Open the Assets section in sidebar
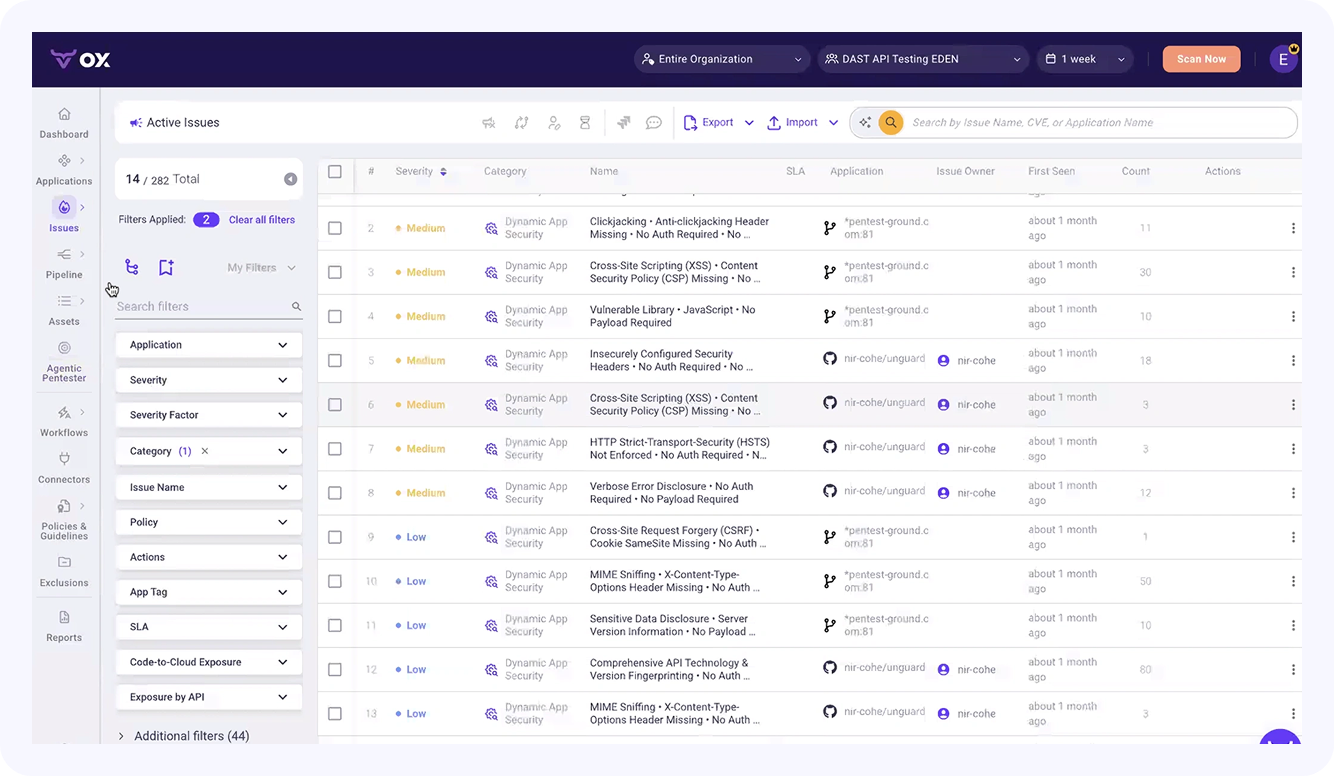Image resolution: width=1334 pixels, height=776 pixels. (x=64, y=311)
